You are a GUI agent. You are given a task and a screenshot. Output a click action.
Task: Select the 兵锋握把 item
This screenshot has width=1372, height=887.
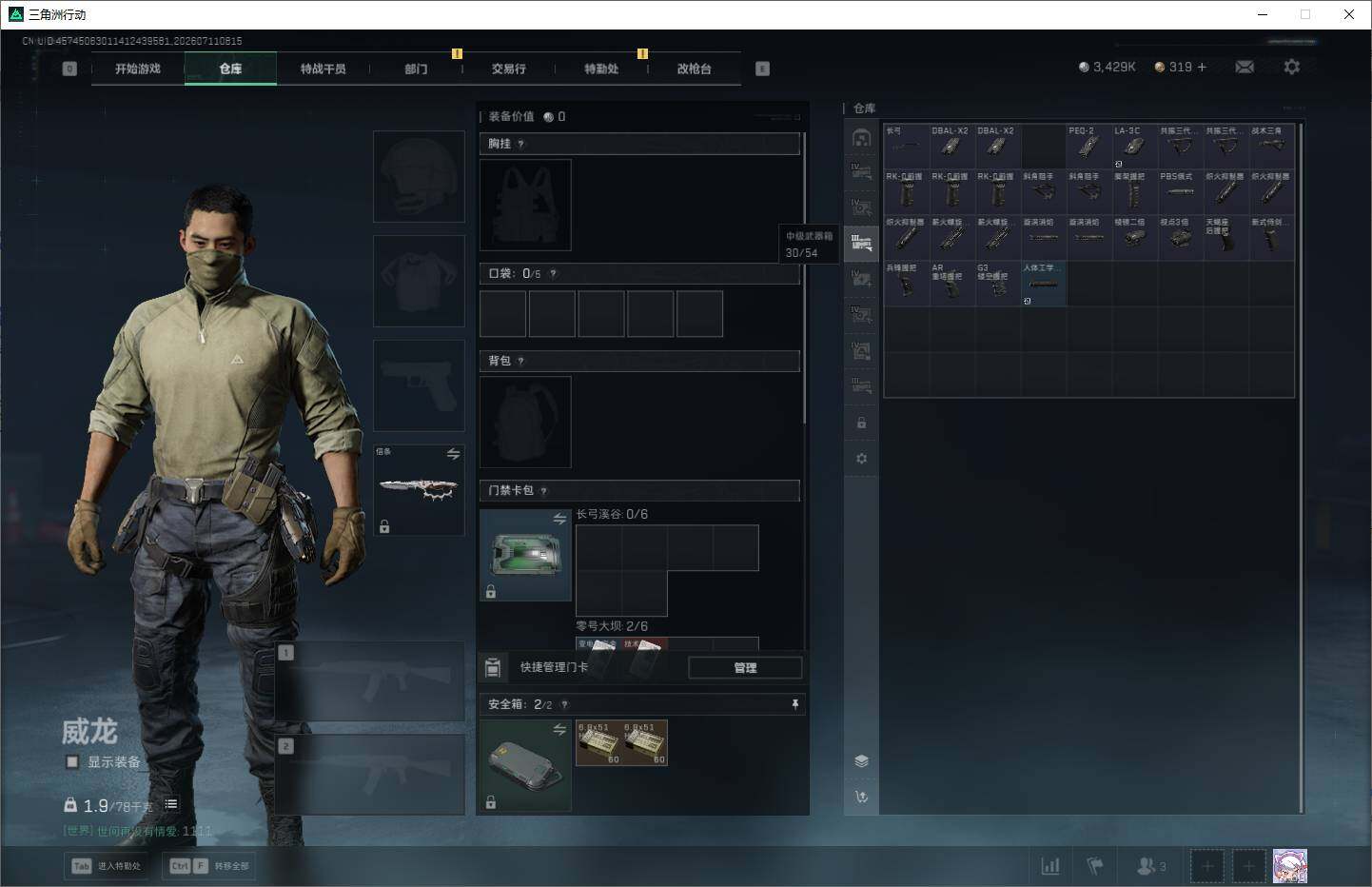pyautogui.click(x=907, y=284)
